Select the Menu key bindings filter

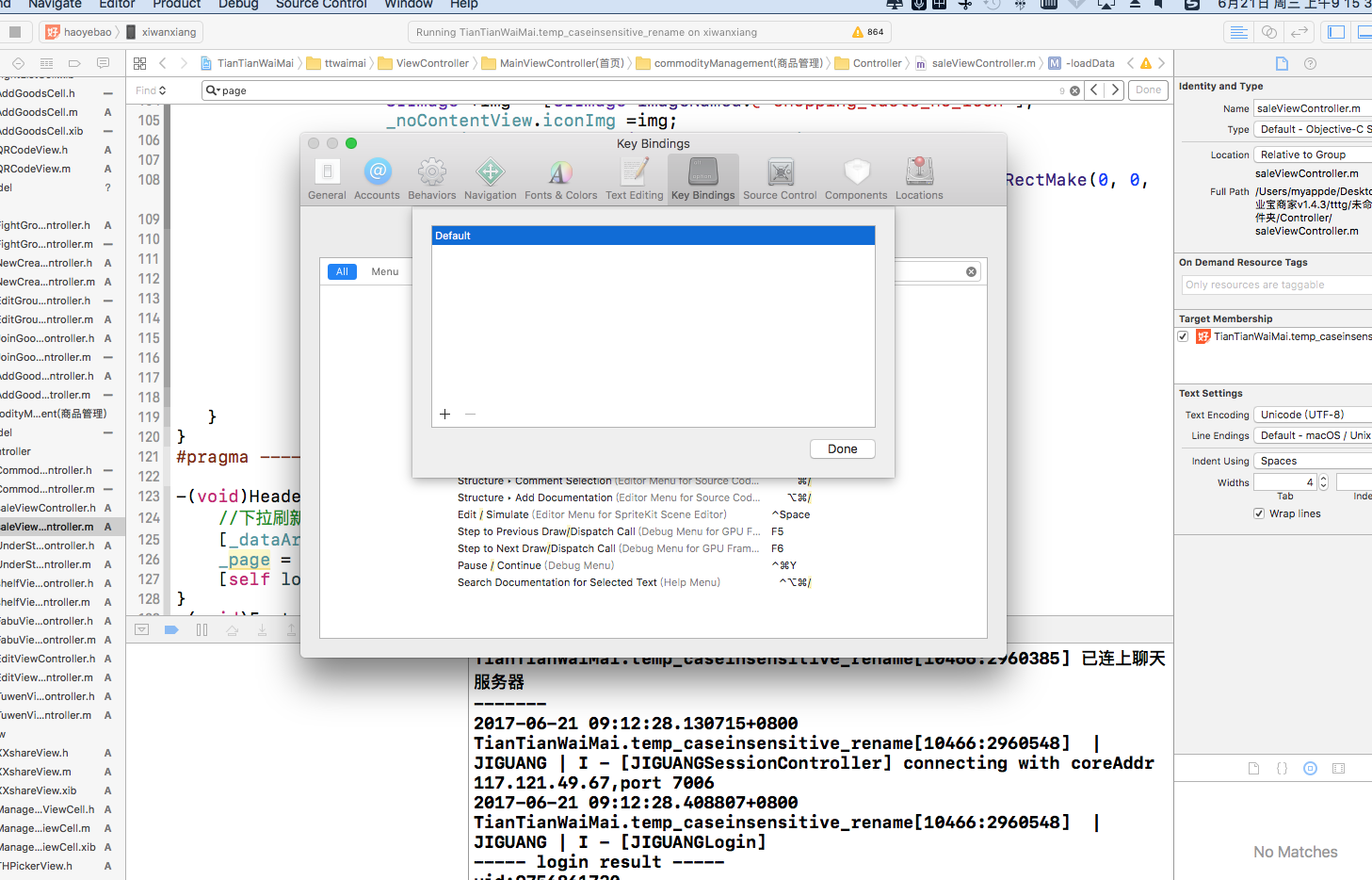pyautogui.click(x=384, y=271)
